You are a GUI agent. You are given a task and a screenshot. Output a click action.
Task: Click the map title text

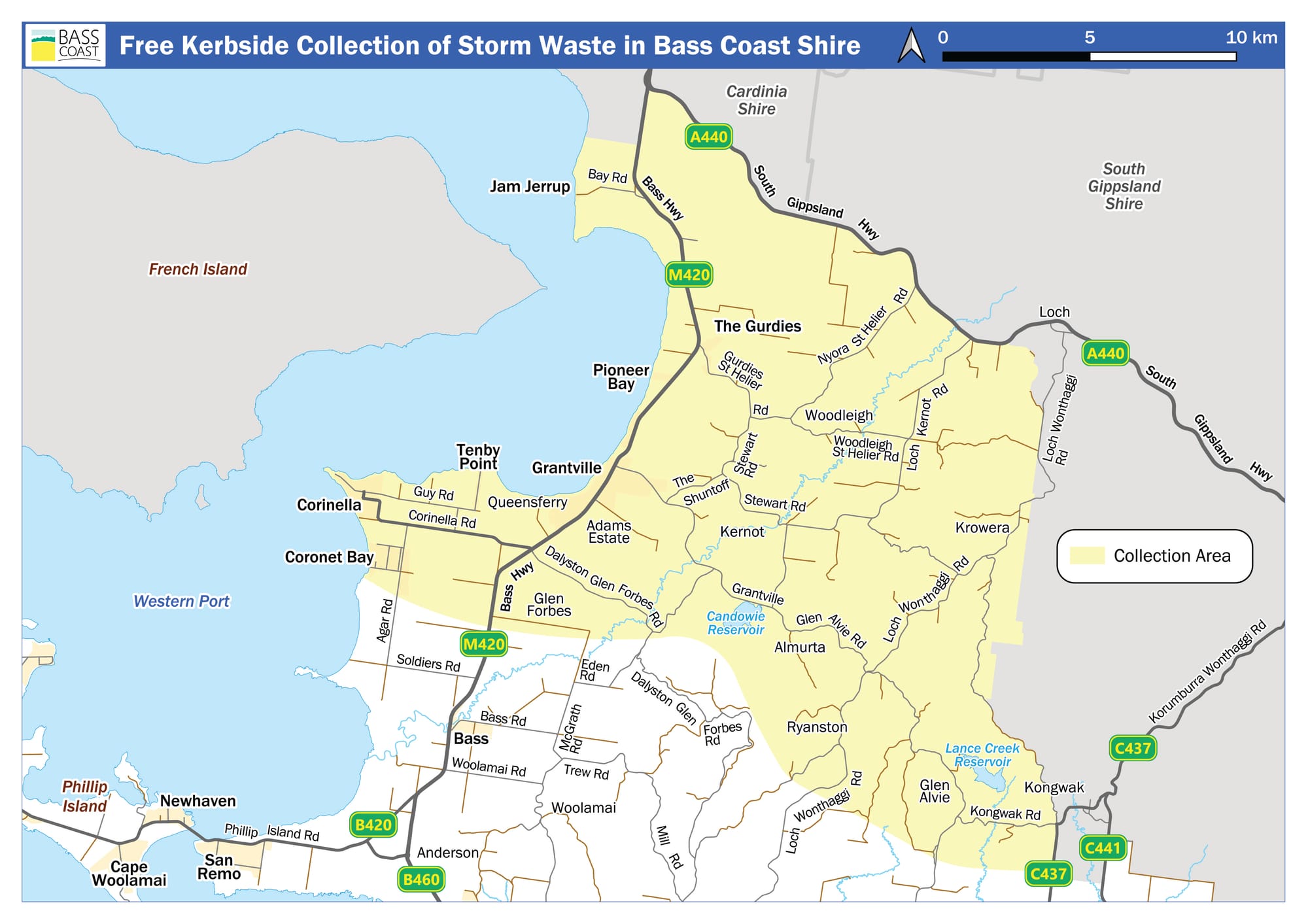[490, 46]
